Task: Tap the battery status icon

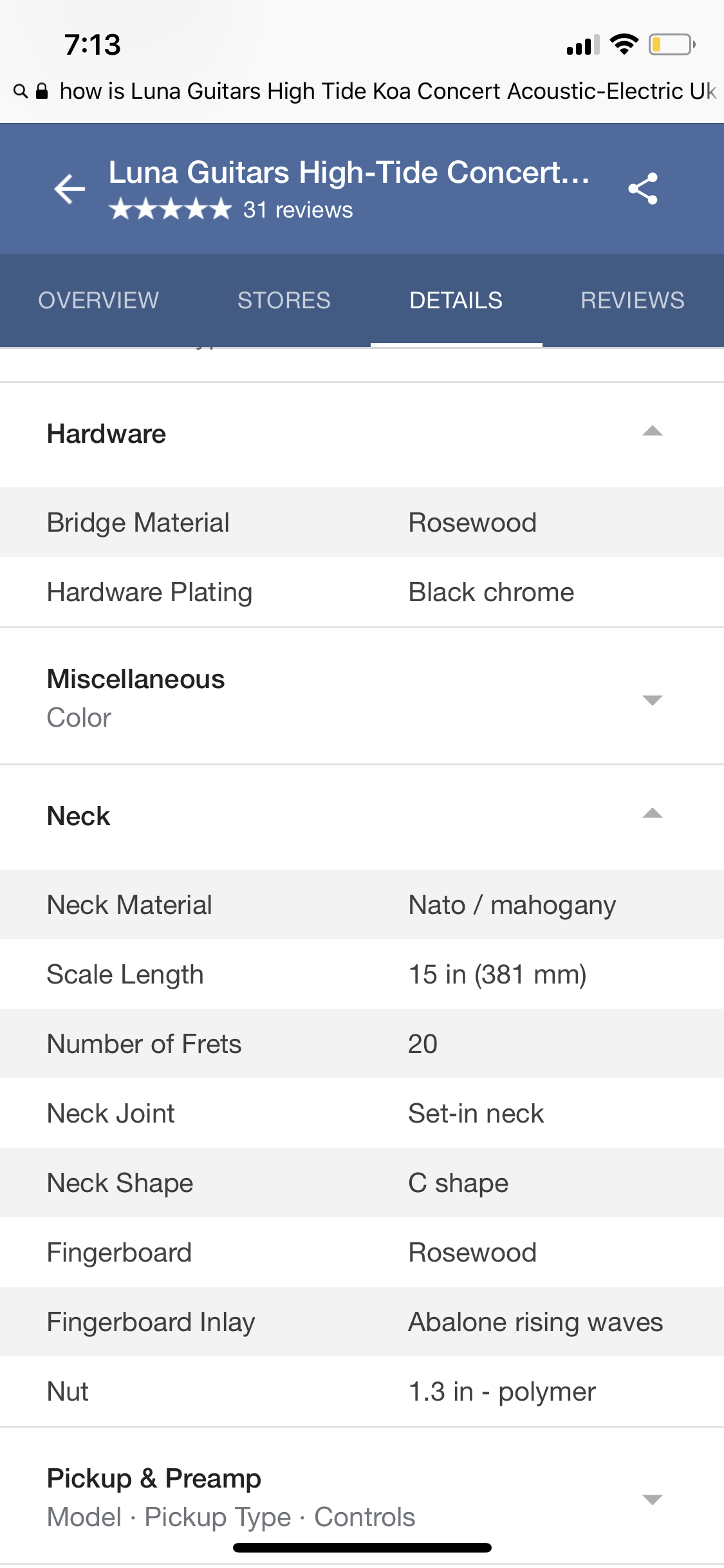Action: 671,45
